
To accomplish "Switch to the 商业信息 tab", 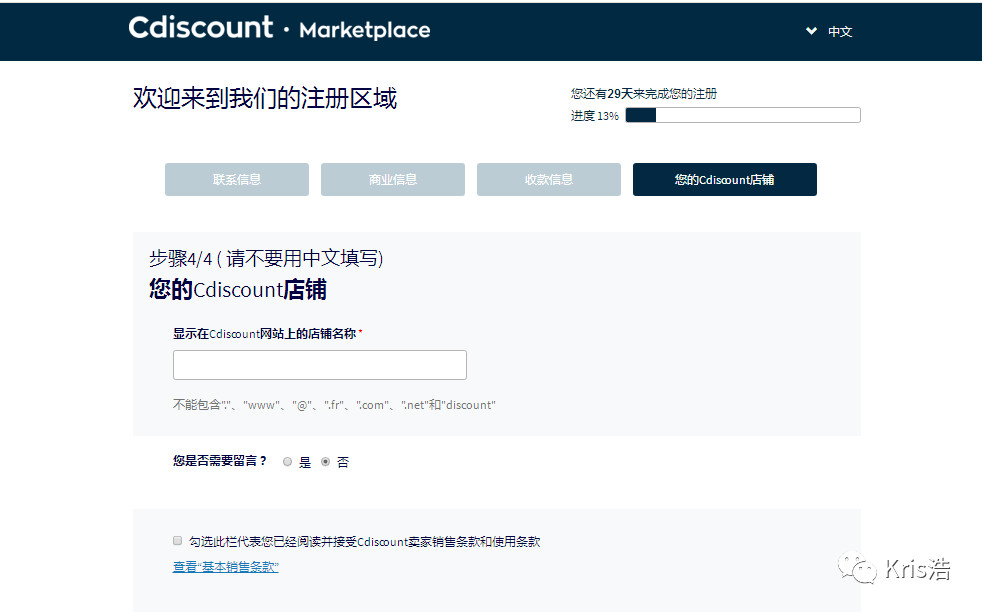I will [x=393, y=180].
